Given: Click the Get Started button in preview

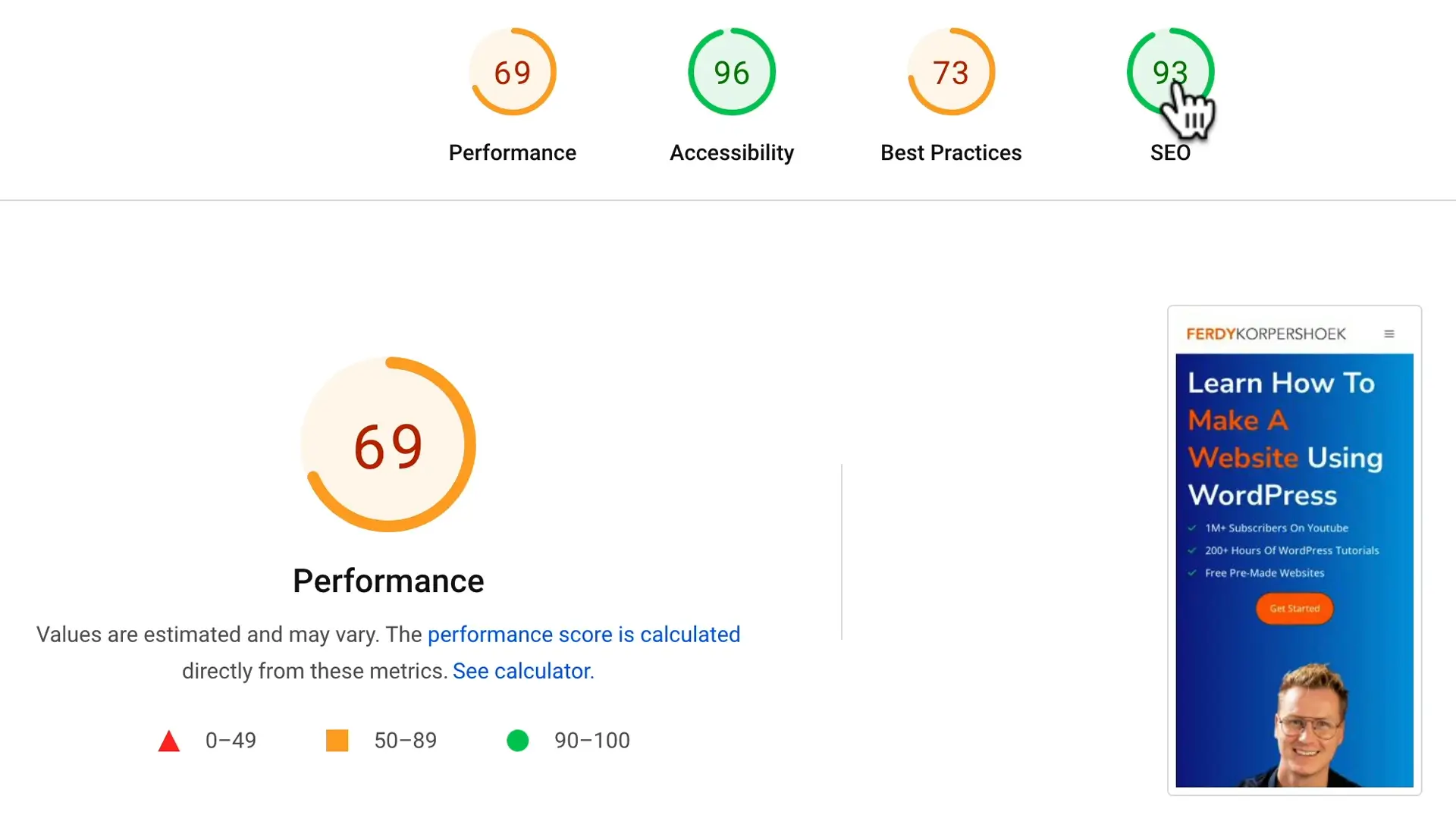Looking at the screenshot, I should pyautogui.click(x=1294, y=609).
